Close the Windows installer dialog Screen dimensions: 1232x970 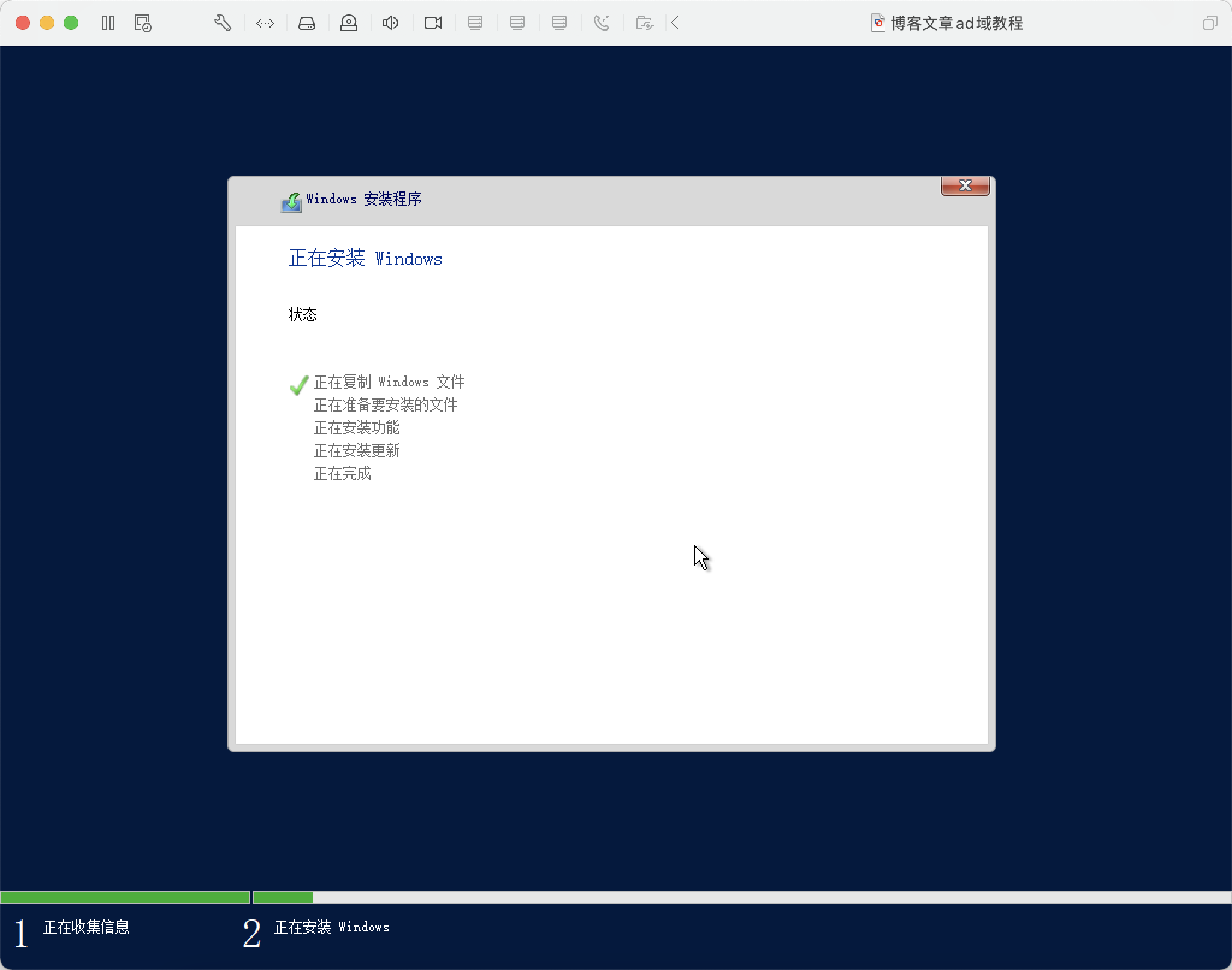click(x=965, y=186)
